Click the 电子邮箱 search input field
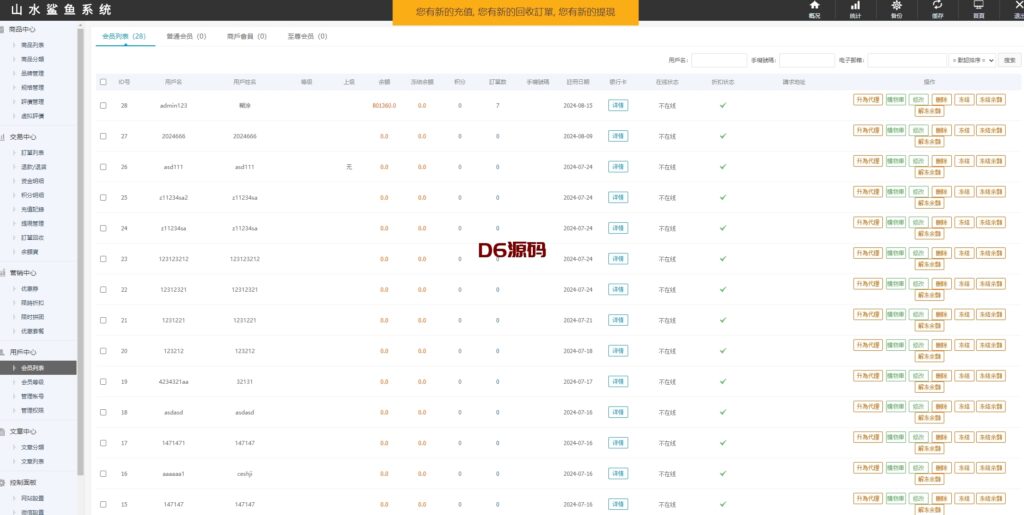The image size is (1024, 515). coord(906,60)
